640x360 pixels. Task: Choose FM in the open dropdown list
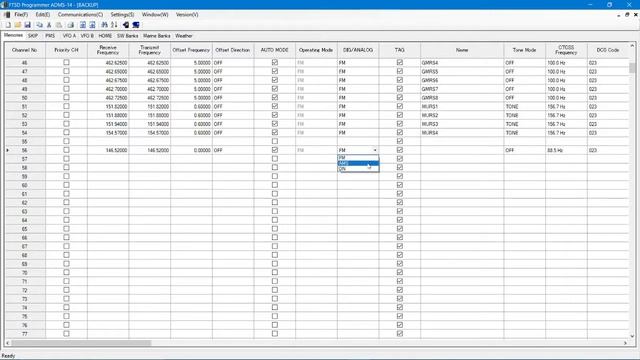[358, 158]
